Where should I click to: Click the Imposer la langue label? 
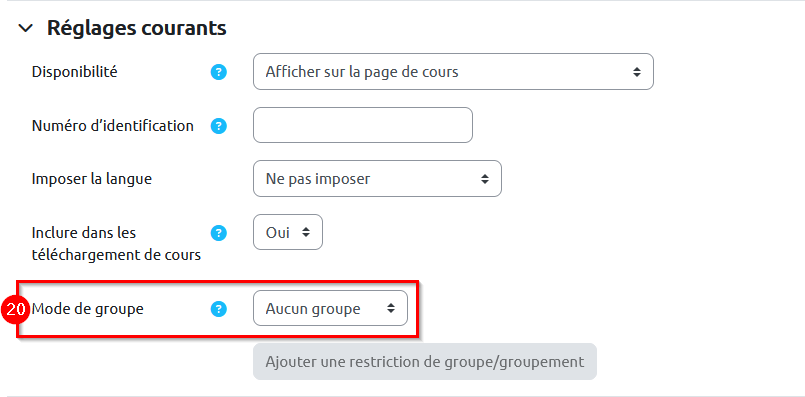coord(92,179)
